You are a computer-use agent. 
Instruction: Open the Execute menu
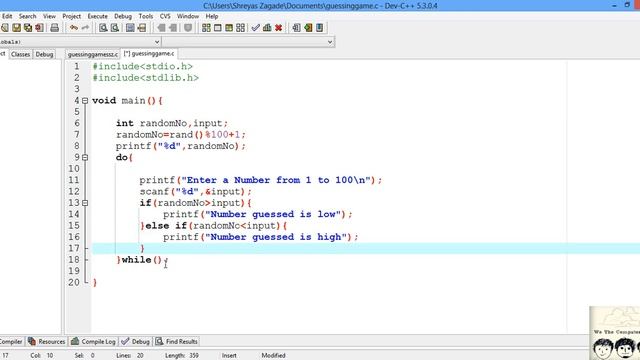(x=98, y=16)
